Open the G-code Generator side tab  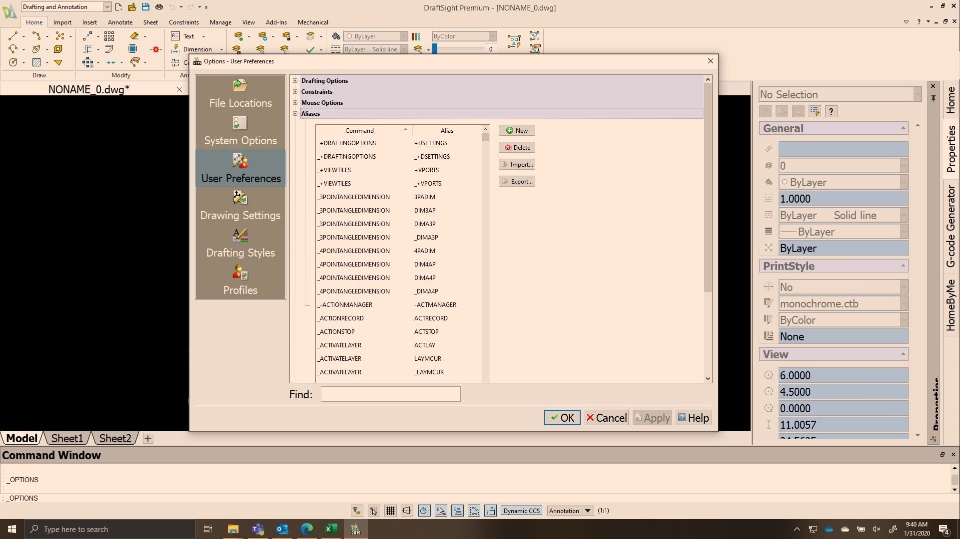[x=951, y=226]
